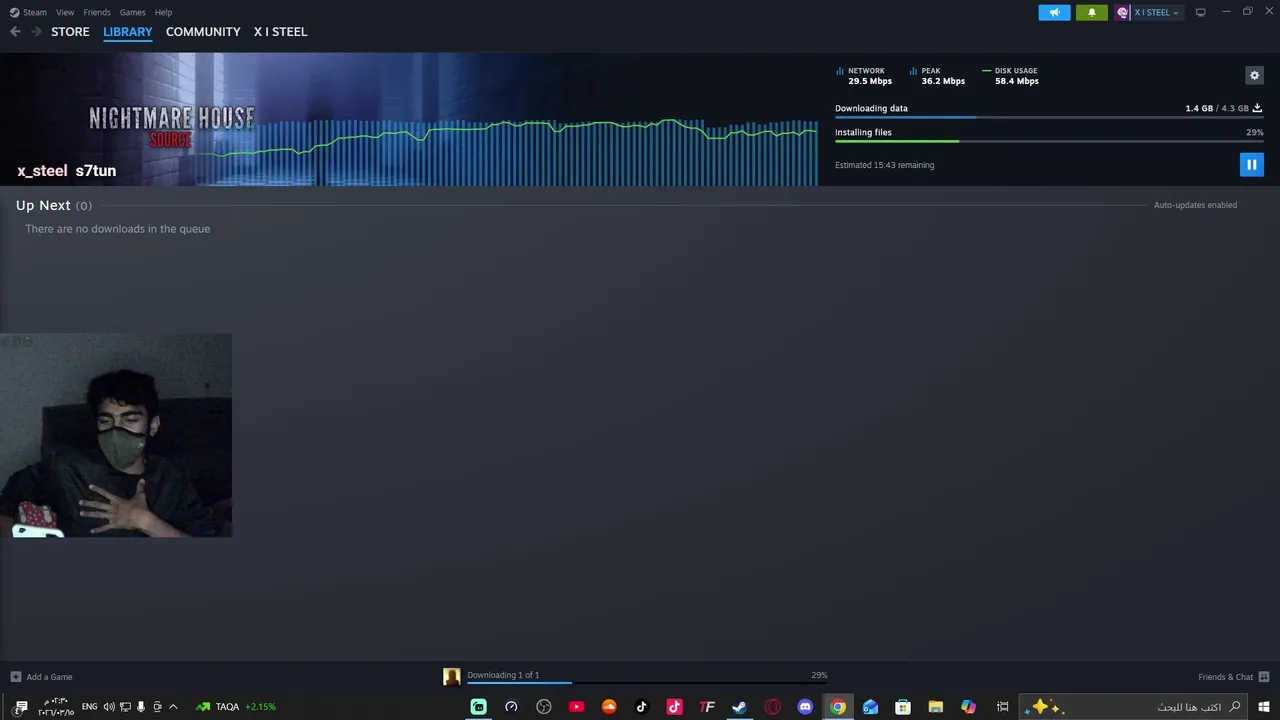This screenshot has width=1280, height=720.
Task: Click the Downloading 1 of 1 status
Action: [x=503, y=675]
